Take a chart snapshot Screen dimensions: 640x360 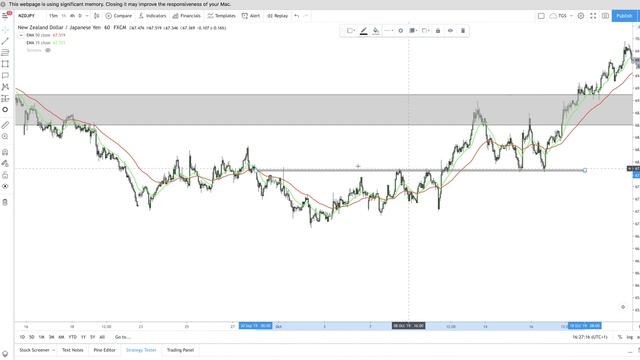click(605, 16)
